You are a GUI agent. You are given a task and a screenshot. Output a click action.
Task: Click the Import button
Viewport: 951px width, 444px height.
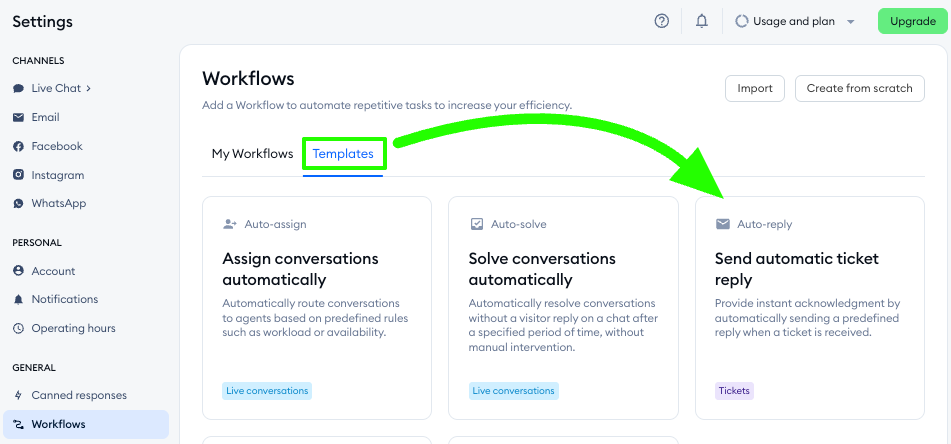click(x=755, y=88)
